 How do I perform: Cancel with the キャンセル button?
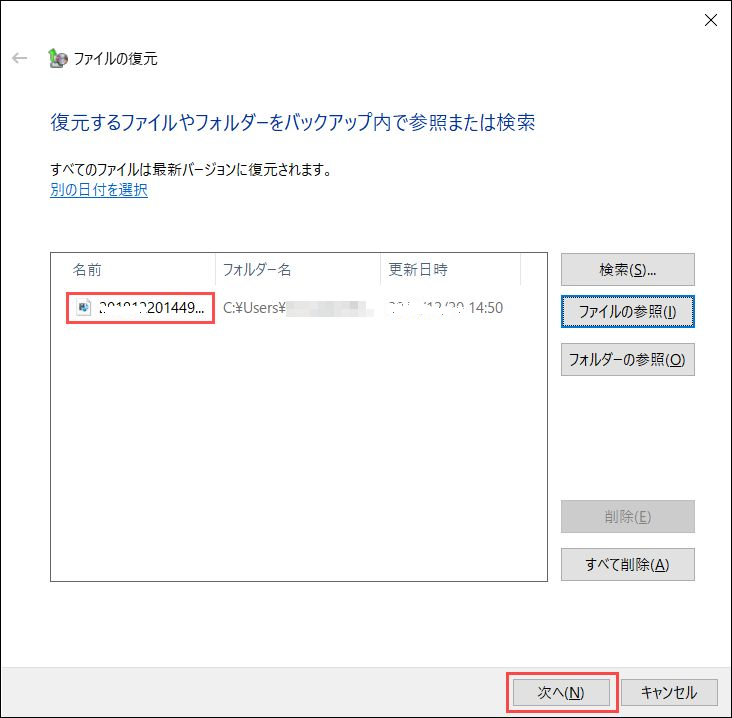pyautogui.click(x=669, y=692)
